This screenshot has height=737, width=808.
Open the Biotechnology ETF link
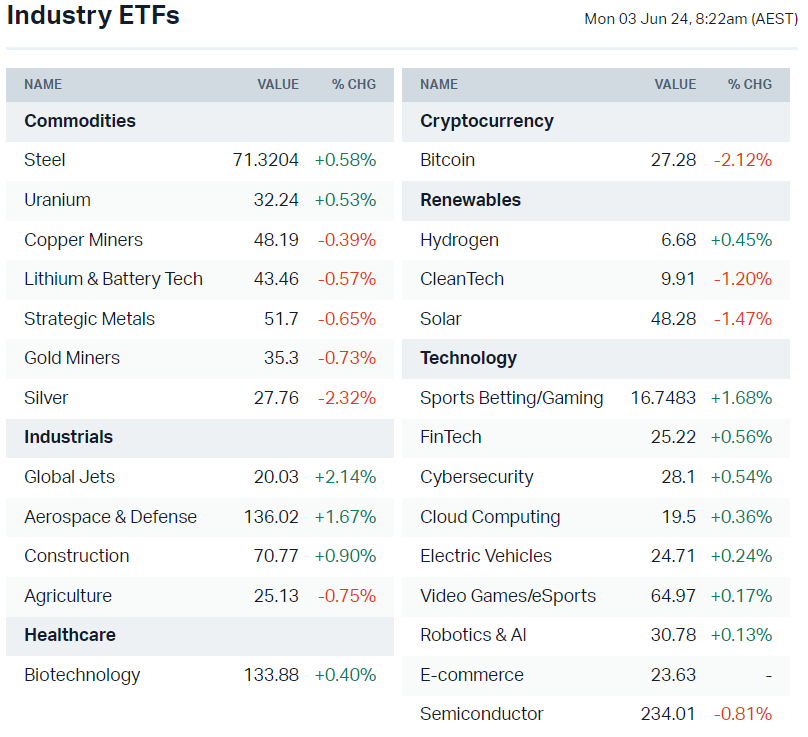click(82, 675)
